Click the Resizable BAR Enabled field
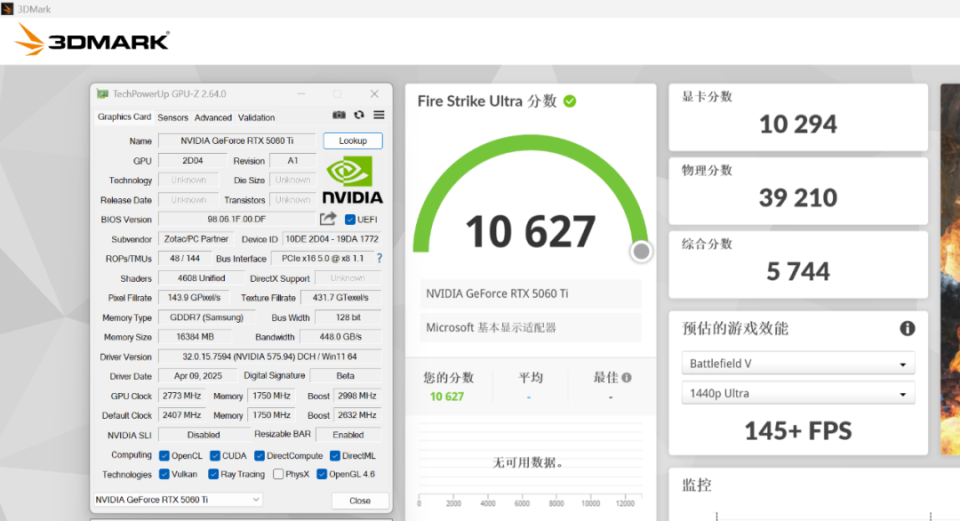The width and height of the screenshot is (960, 521). tap(348, 435)
